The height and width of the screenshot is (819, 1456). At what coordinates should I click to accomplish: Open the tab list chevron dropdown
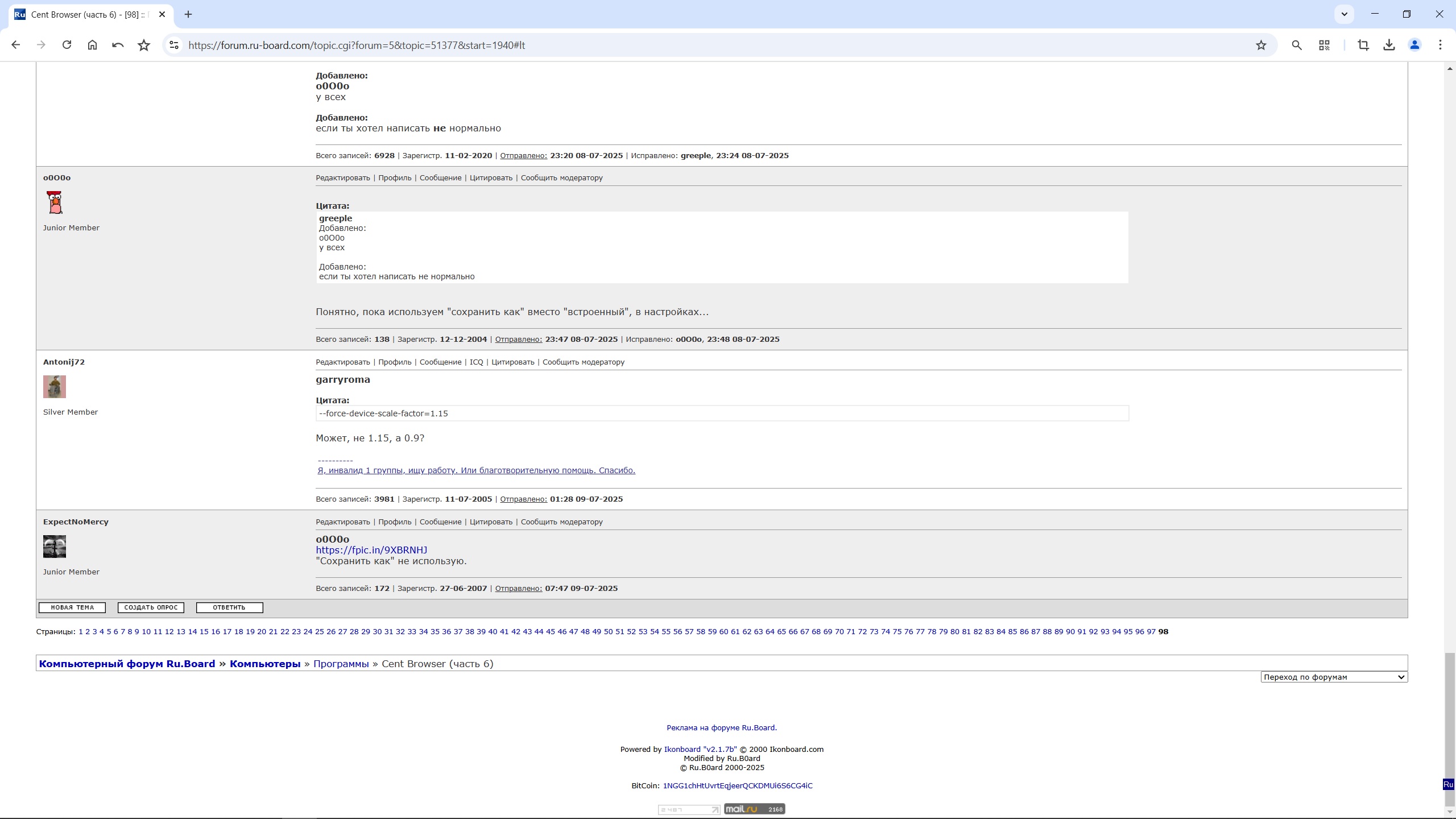pyautogui.click(x=1345, y=14)
